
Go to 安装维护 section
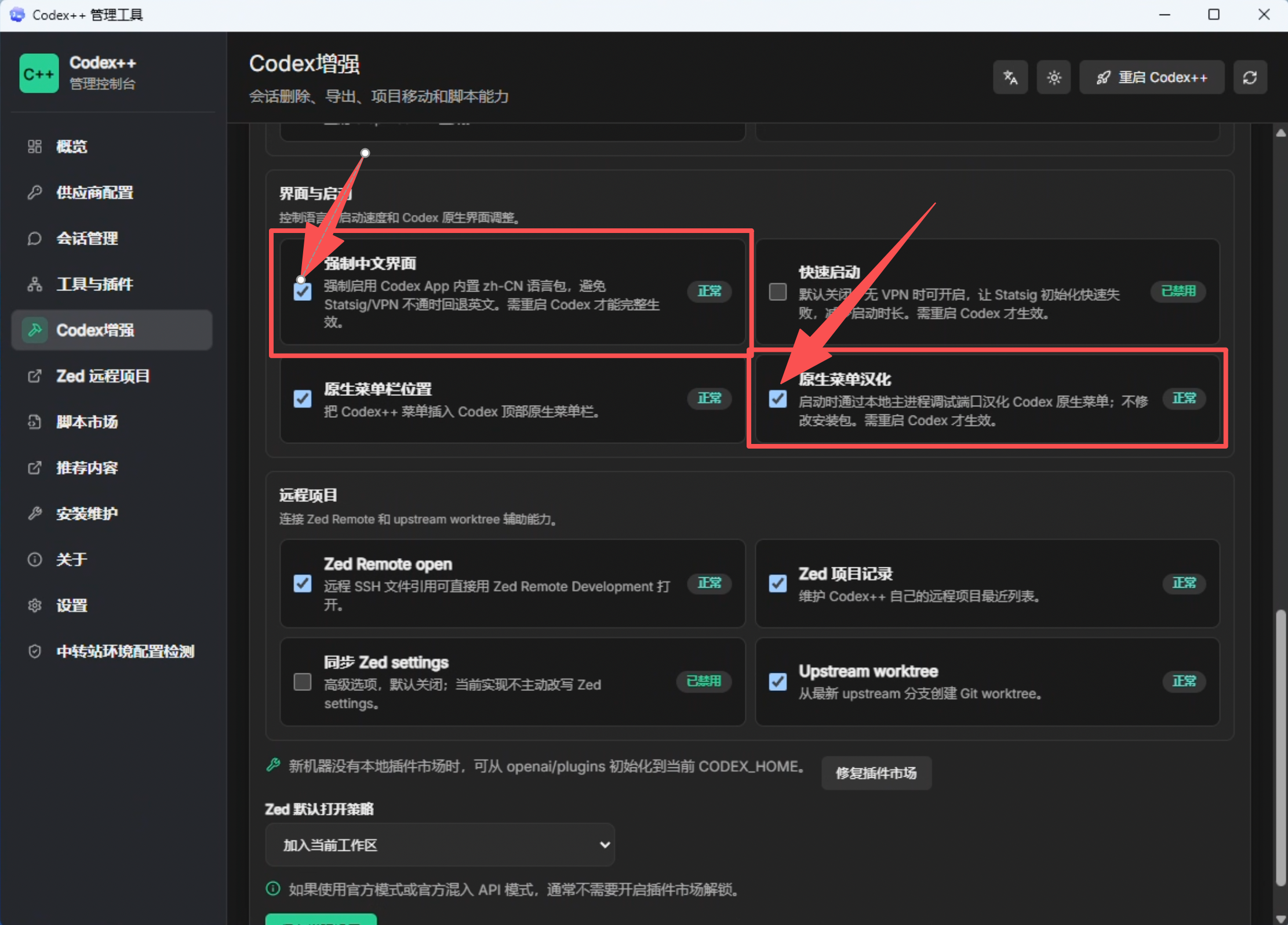pos(112,514)
